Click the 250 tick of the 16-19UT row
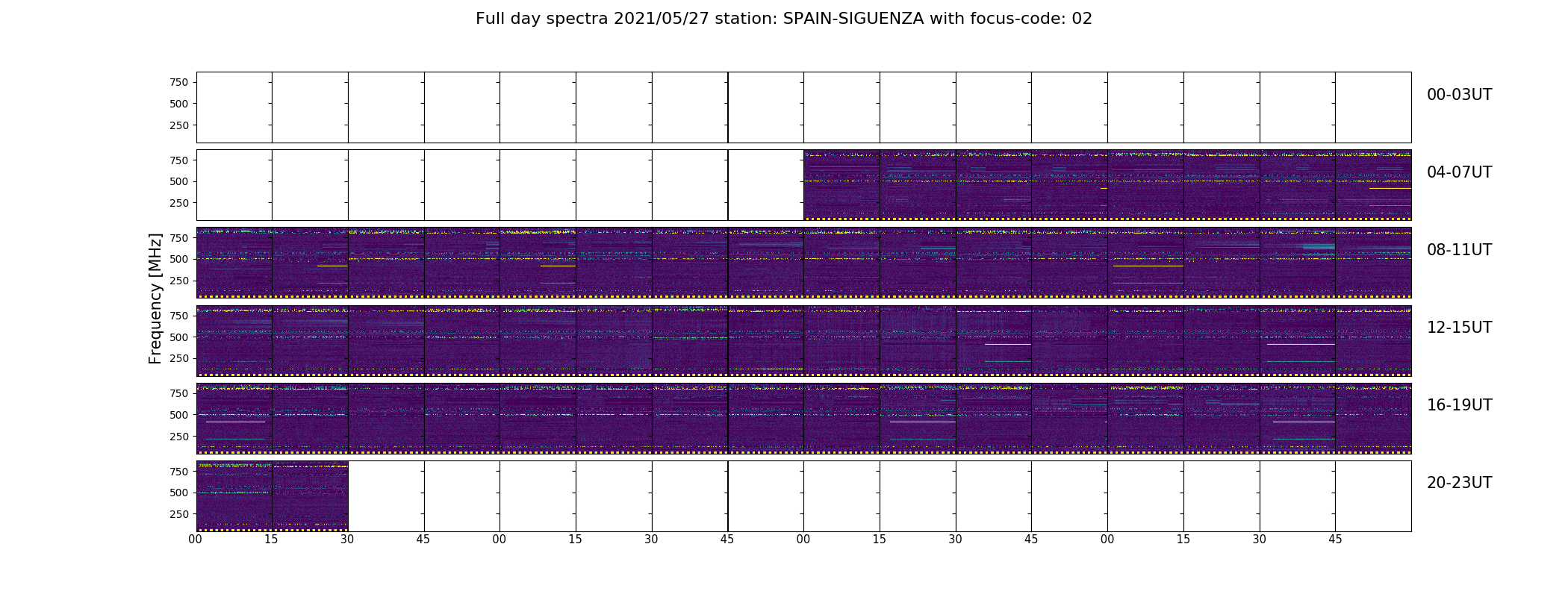 coord(179,437)
